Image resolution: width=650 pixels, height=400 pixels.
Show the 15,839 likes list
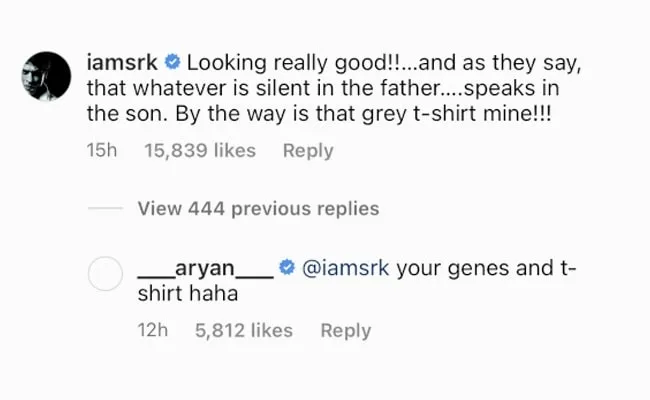click(200, 151)
